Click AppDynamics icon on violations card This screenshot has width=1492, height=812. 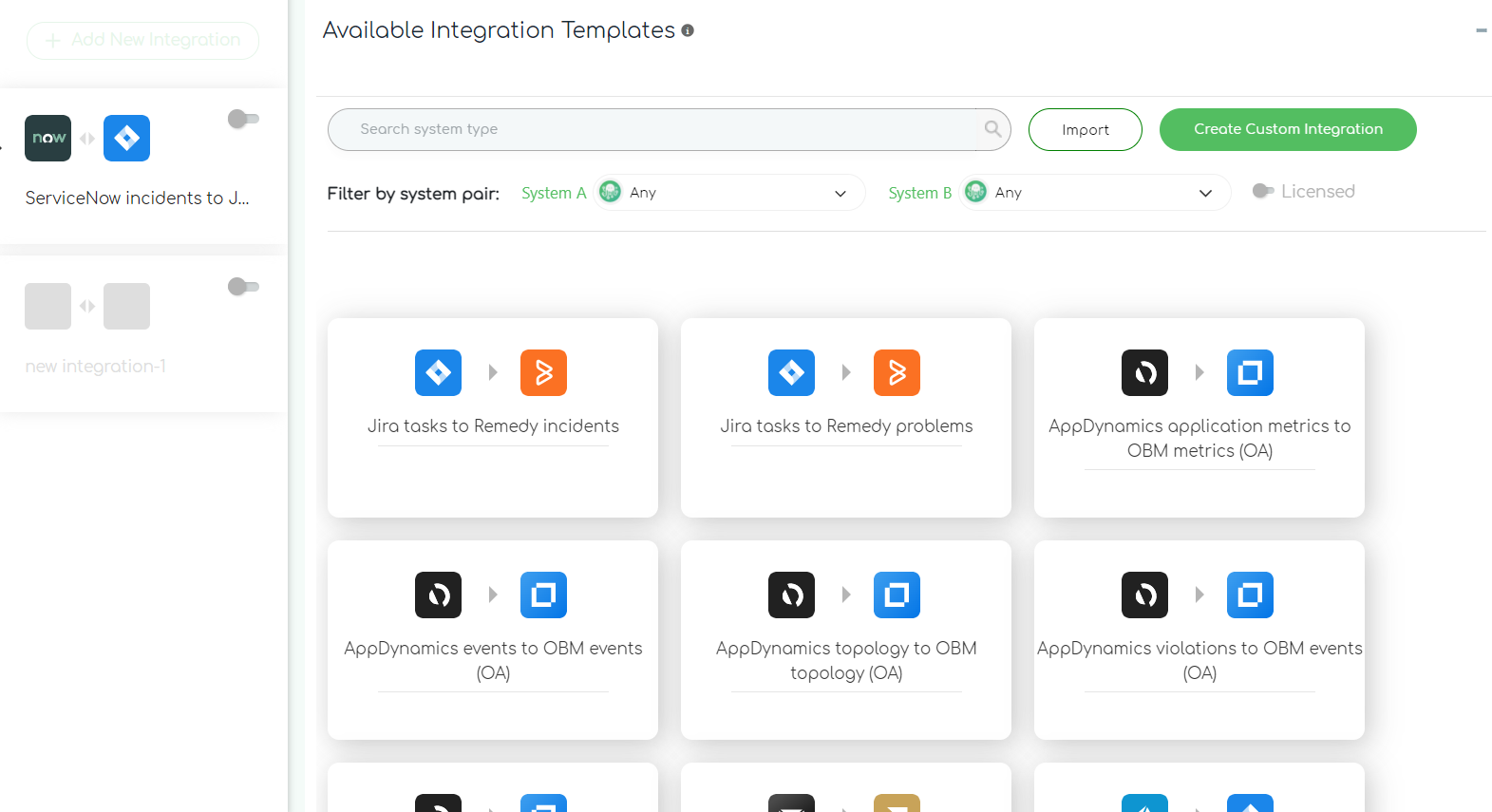pos(1144,595)
